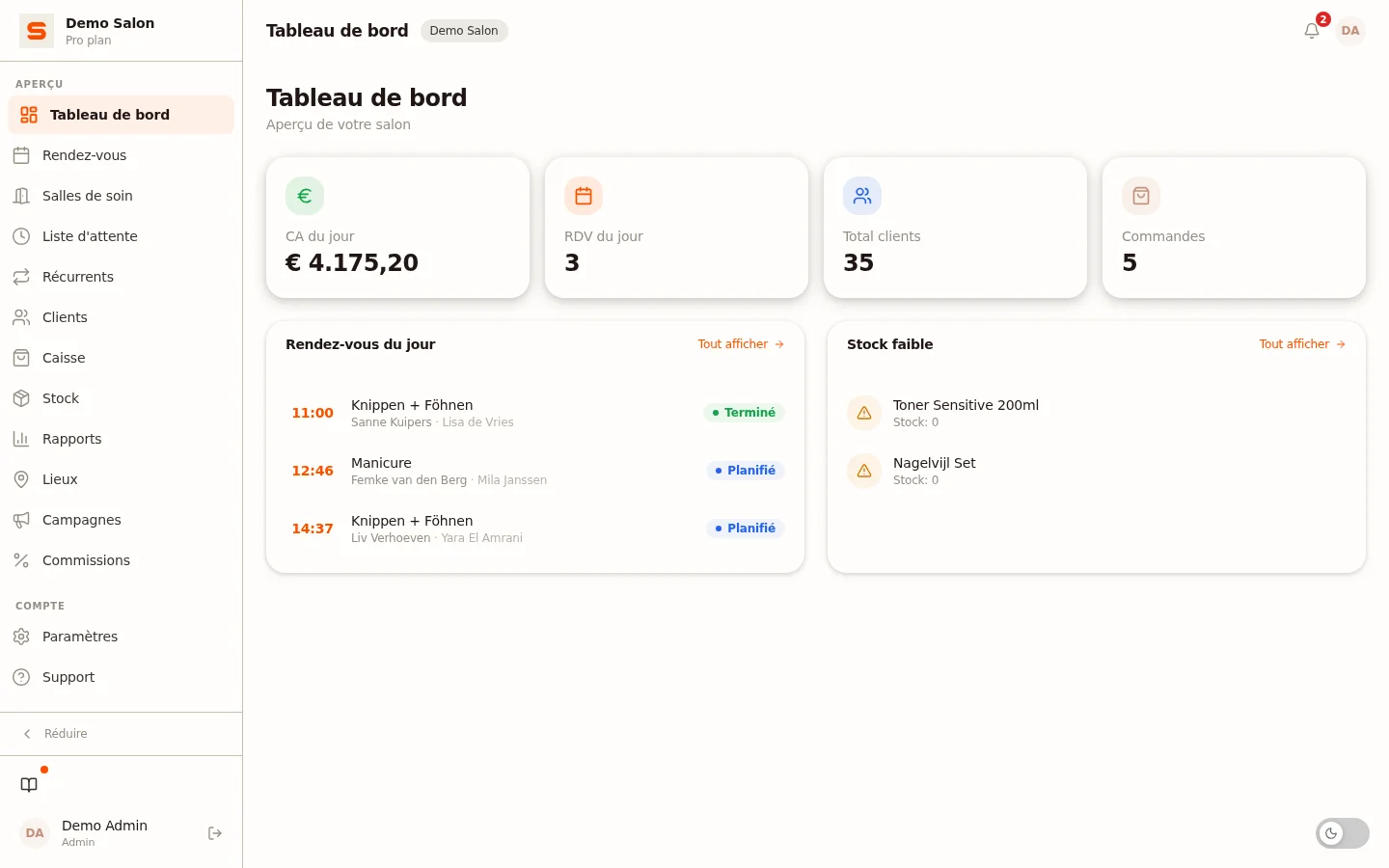The image size is (1389, 868).
Task: Open the Rapports section
Action: click(x=122, y=439)
